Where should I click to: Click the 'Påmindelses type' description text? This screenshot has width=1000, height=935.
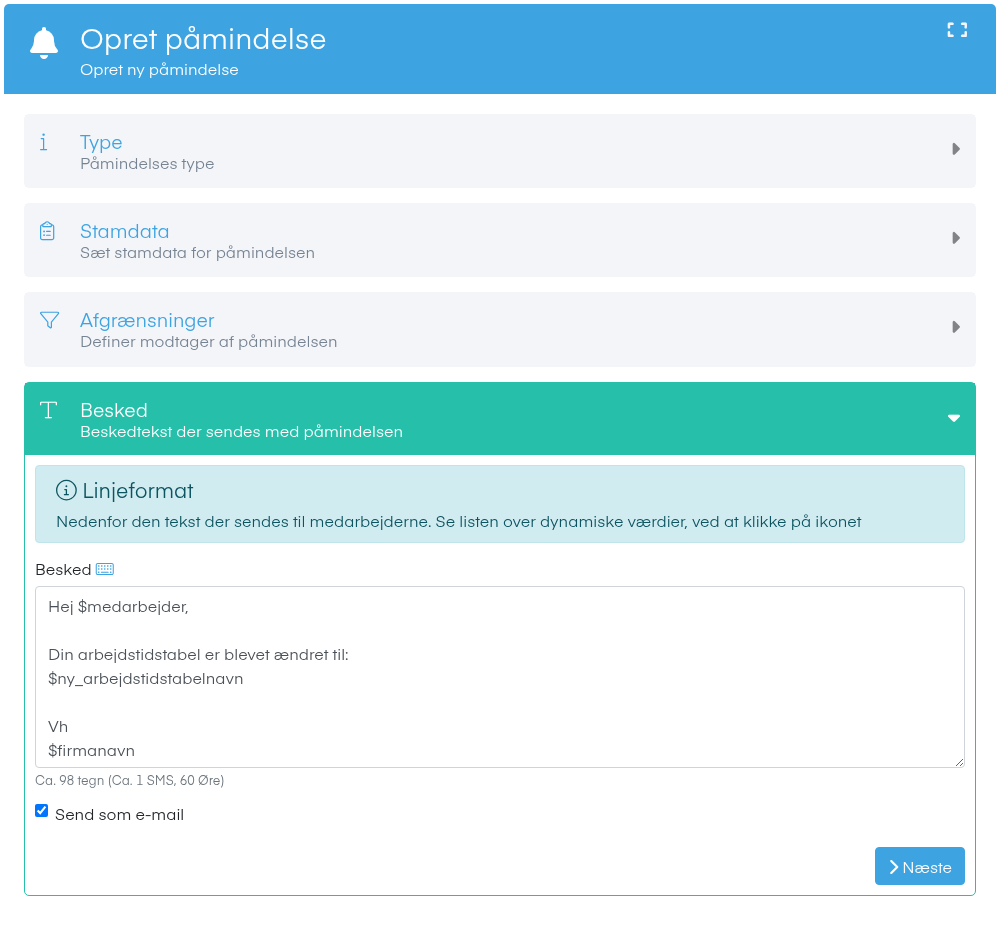pyautogui.click(x=147, y=164)
